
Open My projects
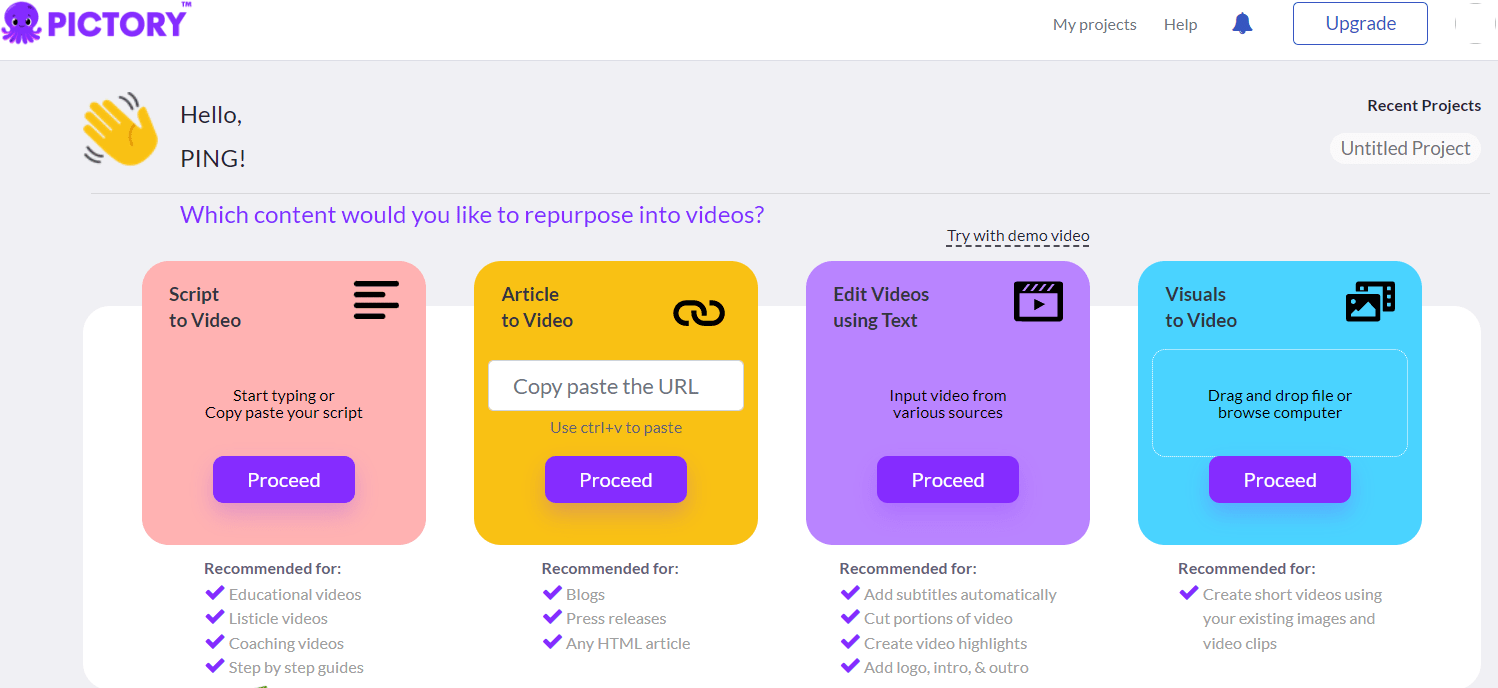1094,24
